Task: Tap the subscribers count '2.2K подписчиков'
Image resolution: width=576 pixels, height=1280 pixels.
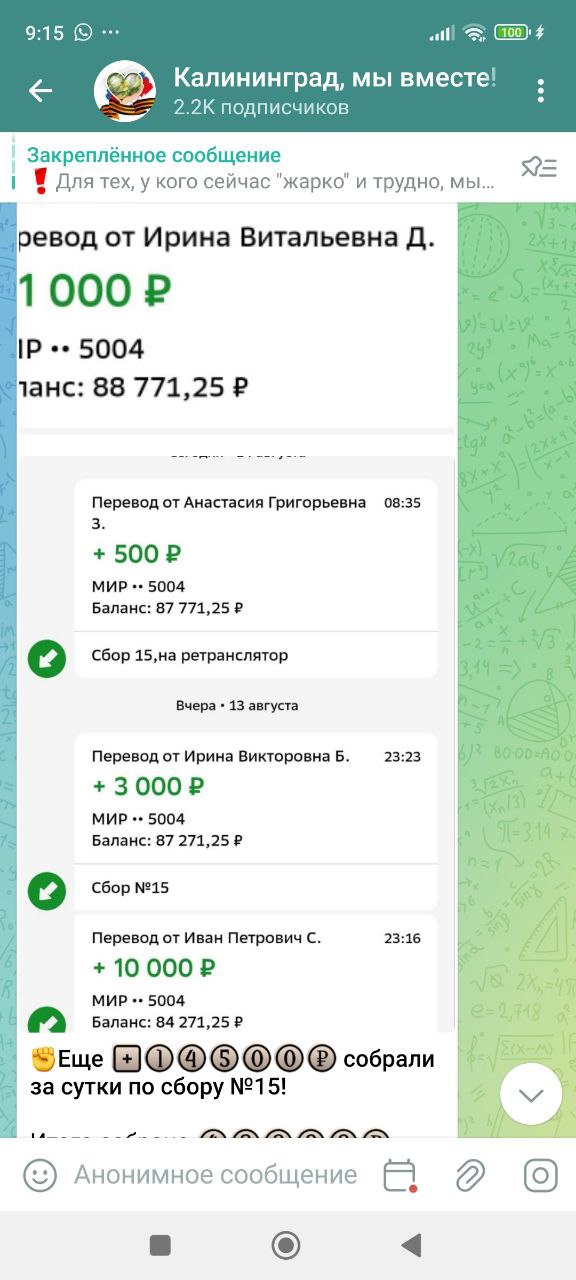Action: point(261,107)
